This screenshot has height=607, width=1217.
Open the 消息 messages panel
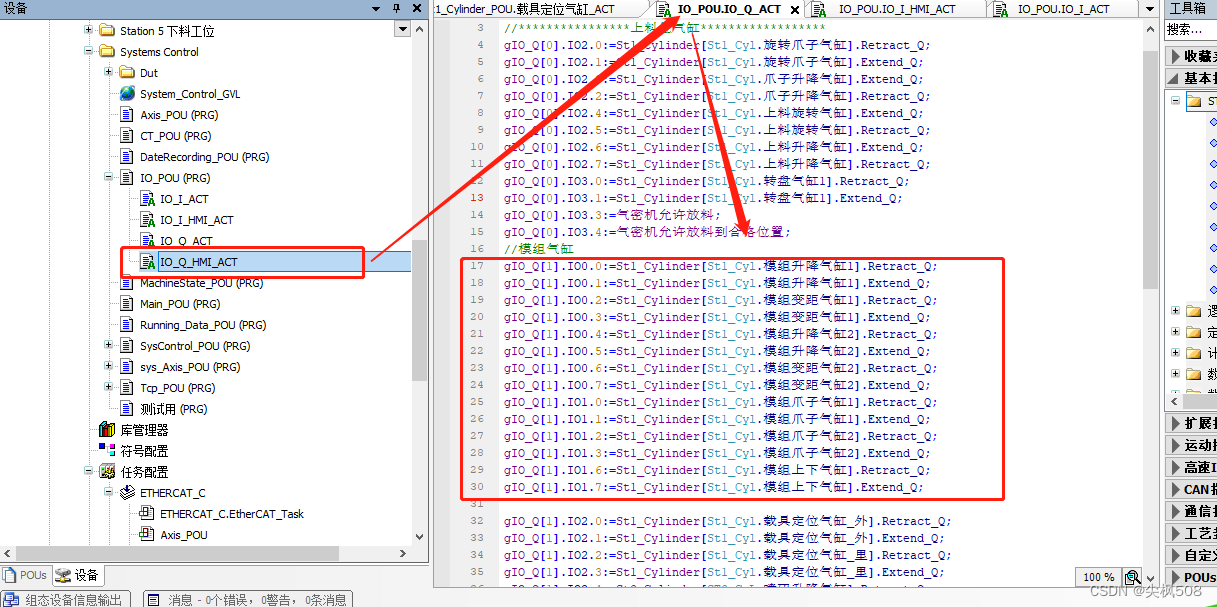249,599
